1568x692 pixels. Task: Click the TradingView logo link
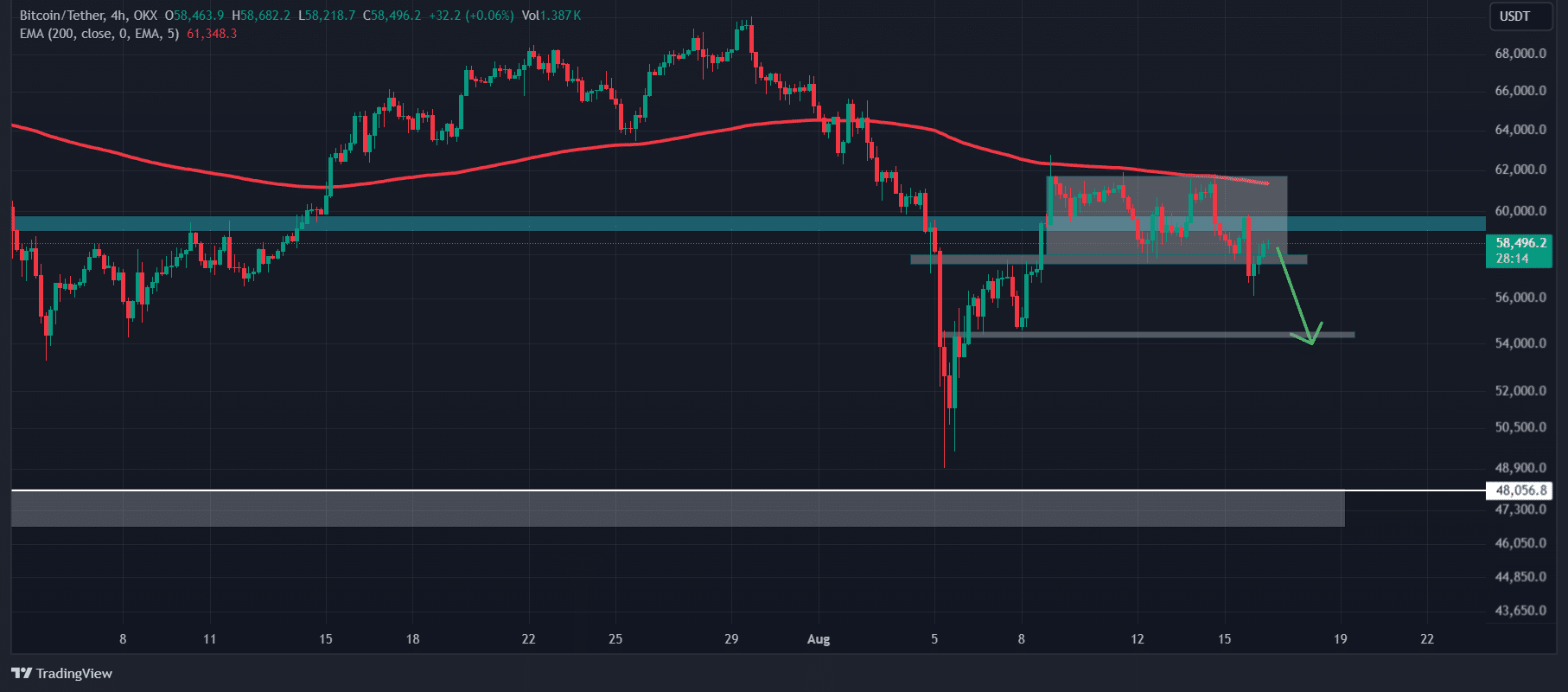pos(61,673)
